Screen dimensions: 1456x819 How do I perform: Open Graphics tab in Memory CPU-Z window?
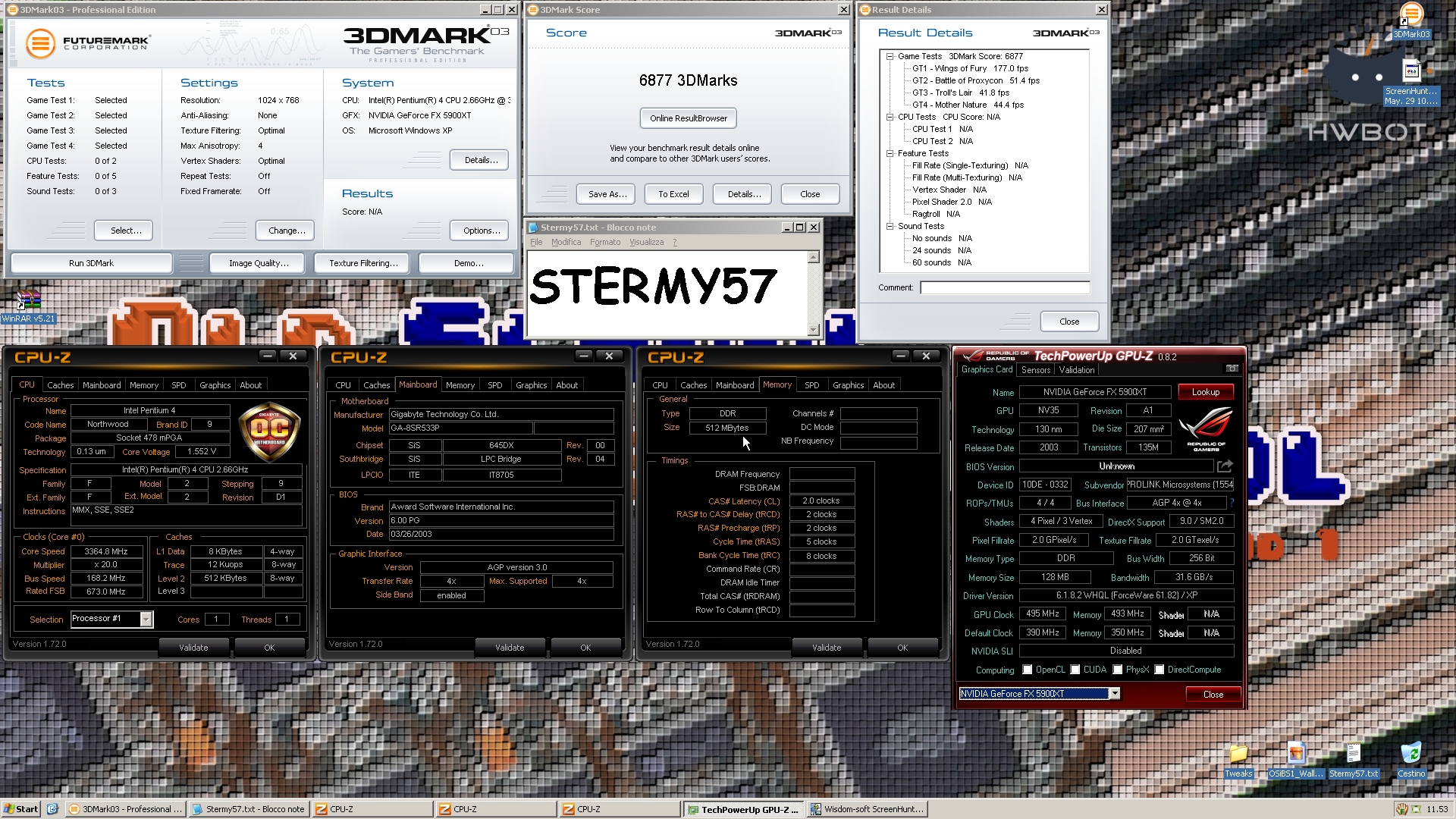click(848, 385)
